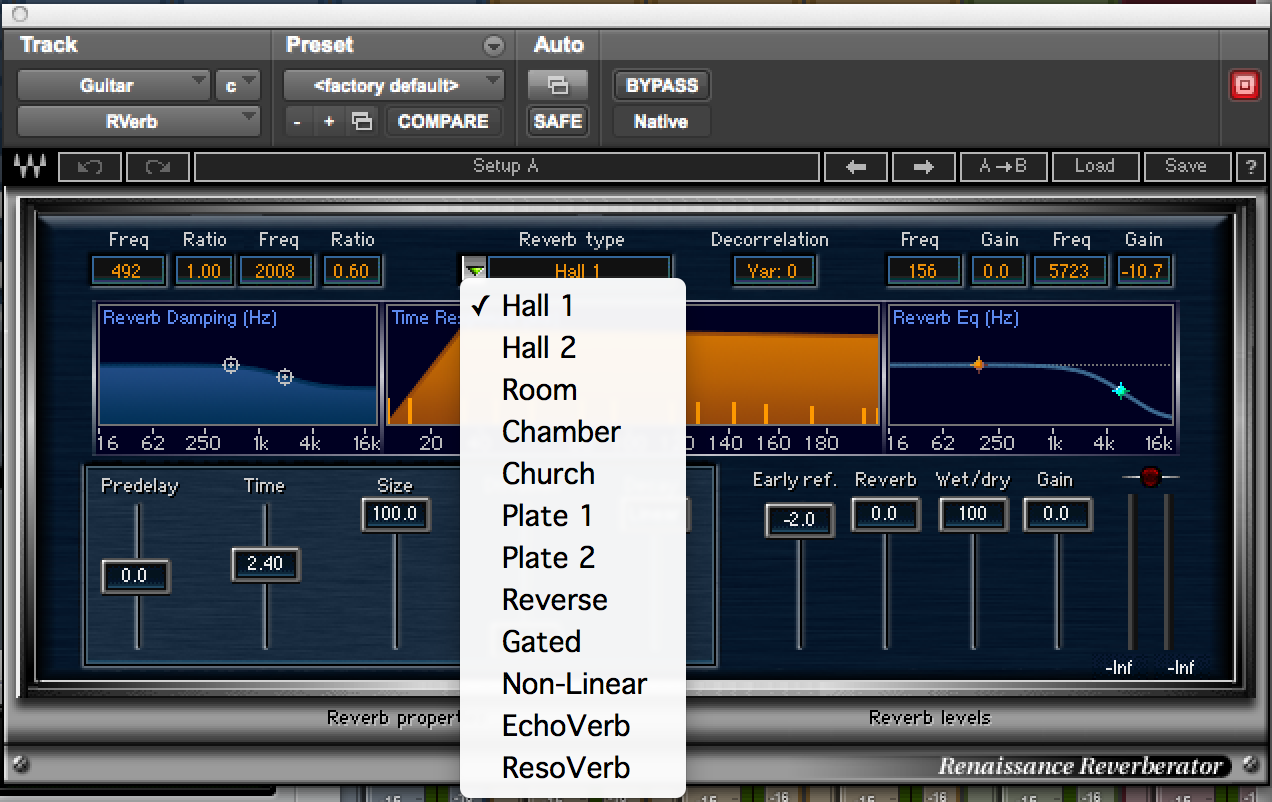Open the Preset section round menu arrow
Viewport: 1272px width, 802px height.
(x=493, y=46)
